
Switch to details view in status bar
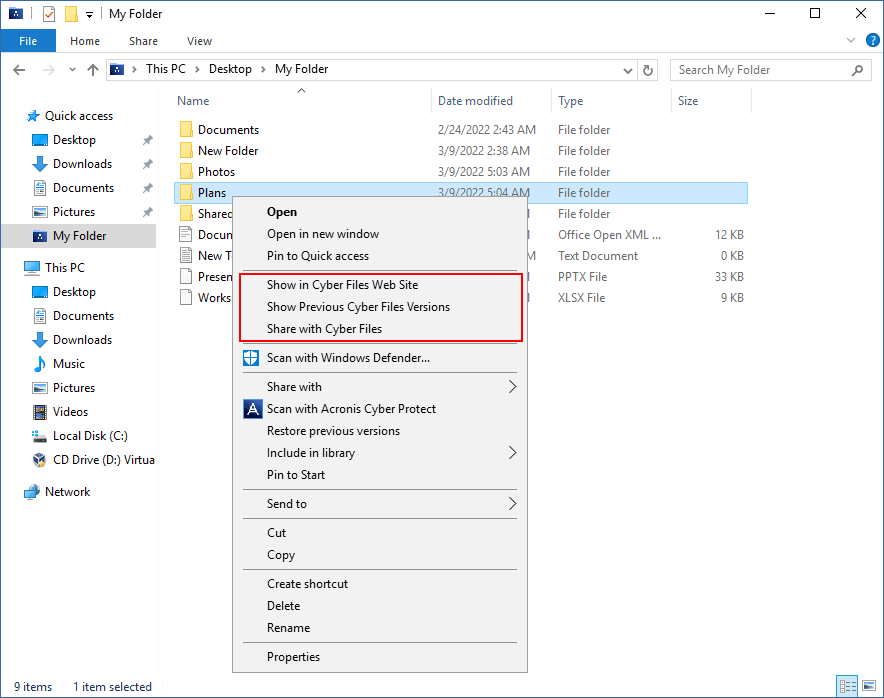pyautogui.click(x=848, y=686)
